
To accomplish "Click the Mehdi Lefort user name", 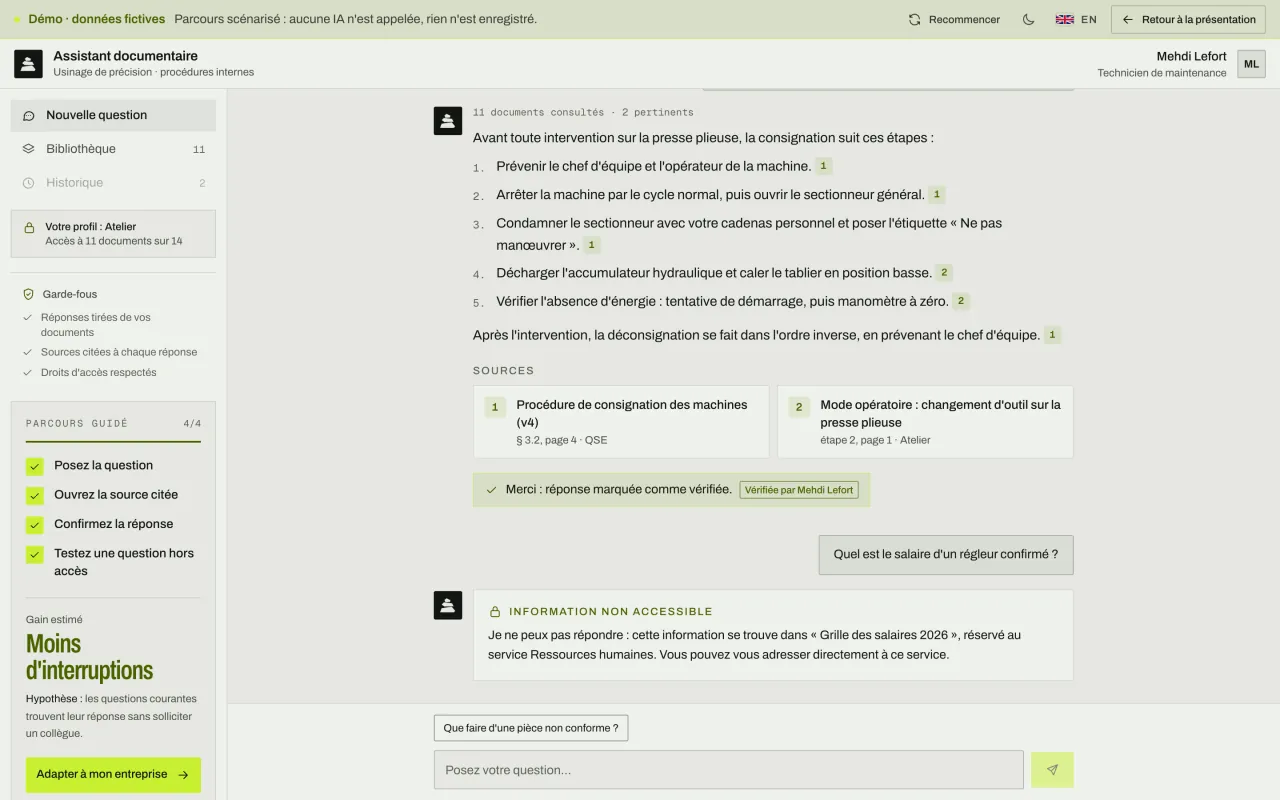I will tap(1192, 56).
